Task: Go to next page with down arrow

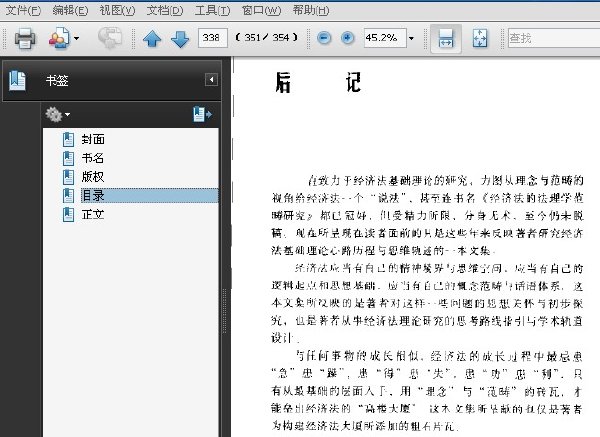Action: tap(180, 39)
